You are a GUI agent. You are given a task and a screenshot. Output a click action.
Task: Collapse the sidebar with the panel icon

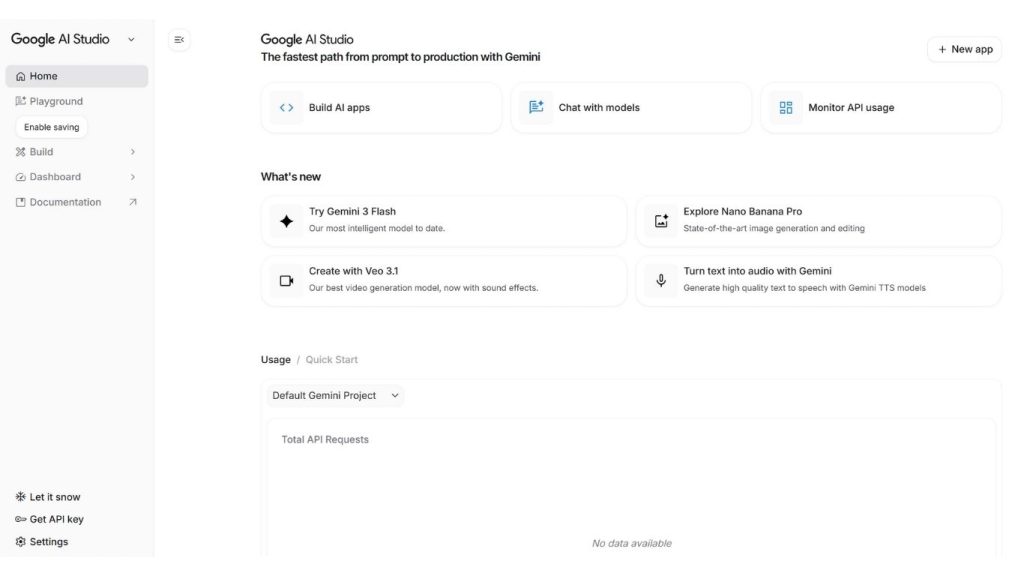[178, 40]
